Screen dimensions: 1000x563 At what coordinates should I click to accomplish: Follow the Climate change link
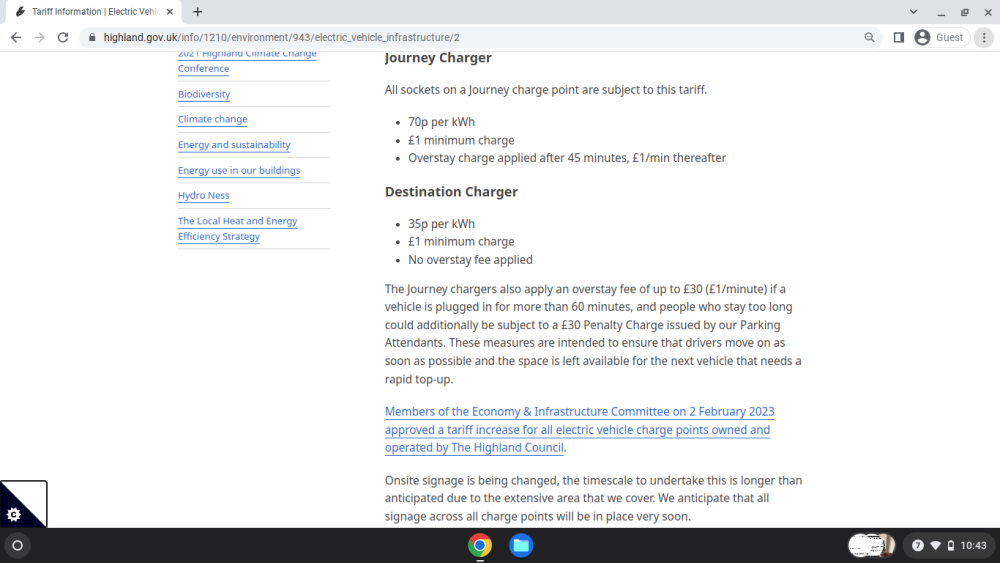click(x=212, y=119)
